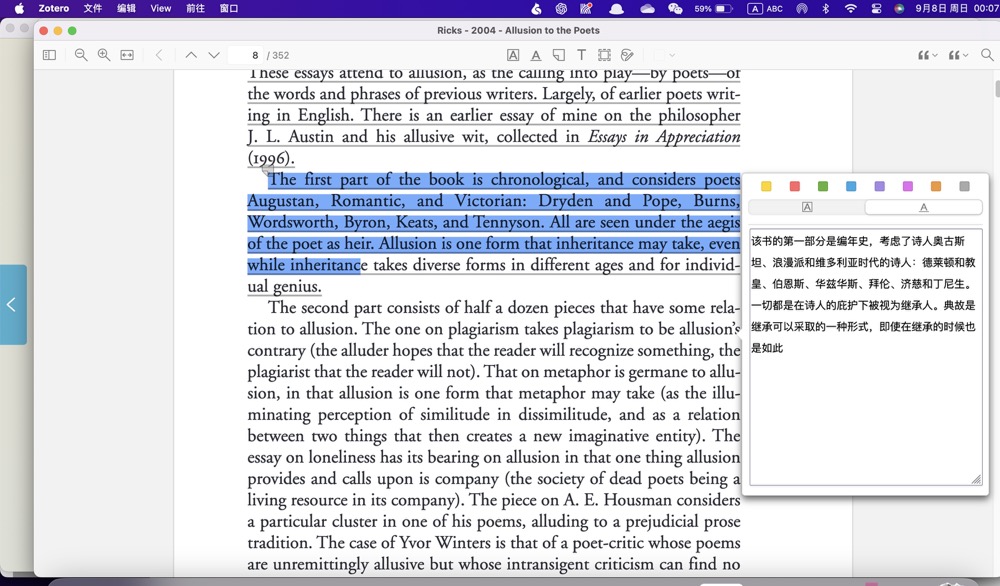The image size is (1000, 586).
Task: Click the battery 59% indicator
Action: tap(714, 8)
